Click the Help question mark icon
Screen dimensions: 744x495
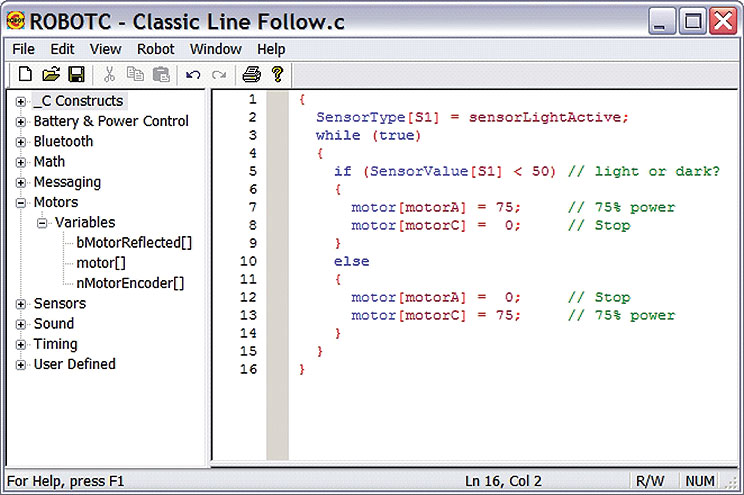tap(278, 74)
